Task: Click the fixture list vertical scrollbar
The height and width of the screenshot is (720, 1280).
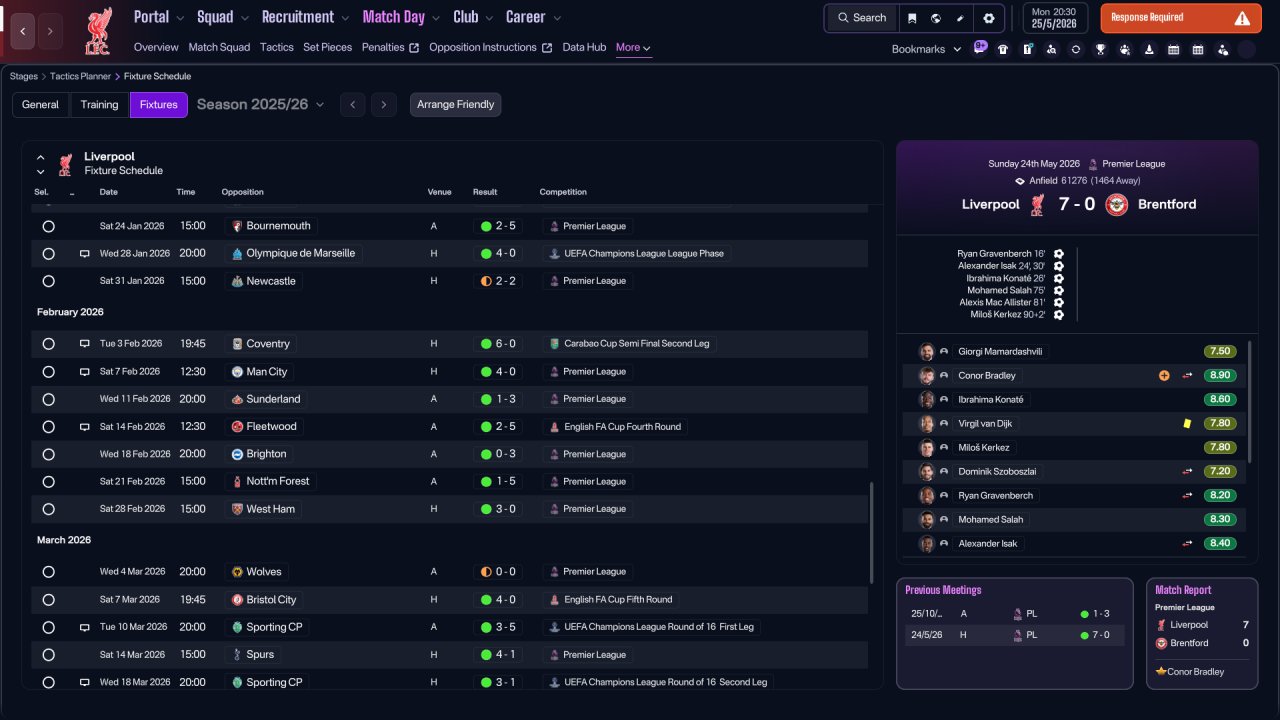Action: (x=871, y=530)
